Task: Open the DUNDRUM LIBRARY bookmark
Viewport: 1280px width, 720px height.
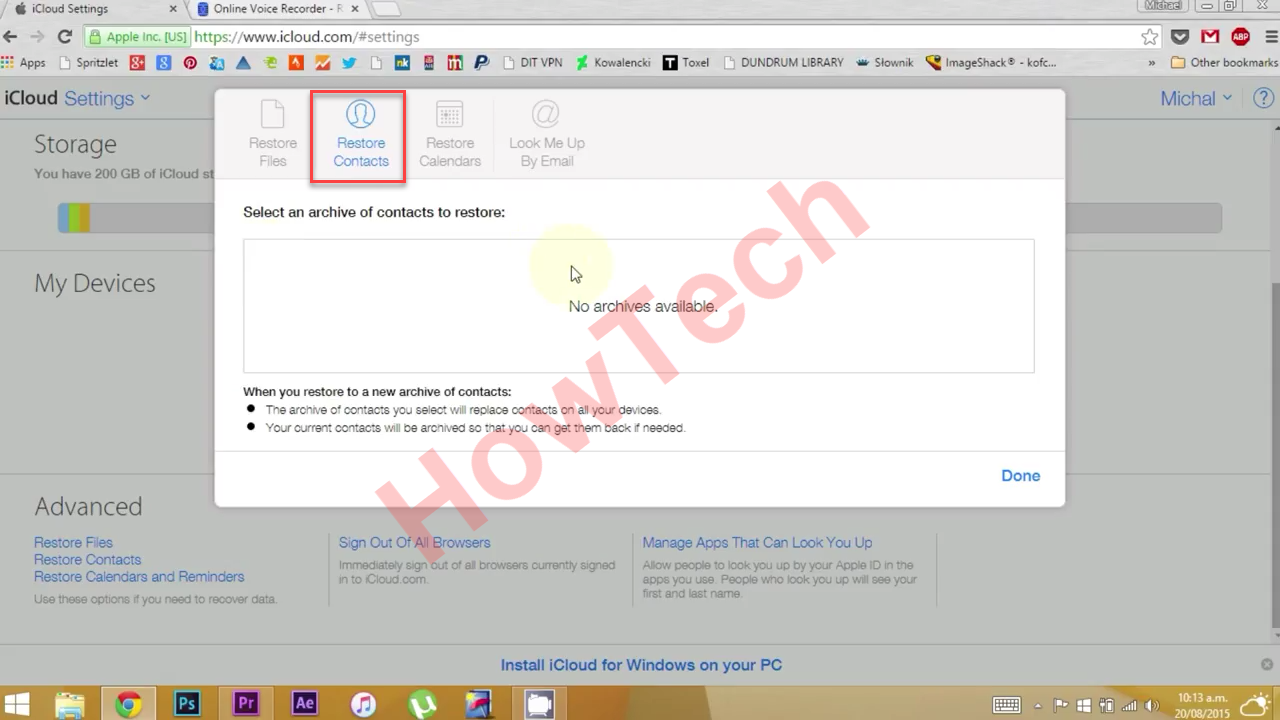Action: point(783,62)
